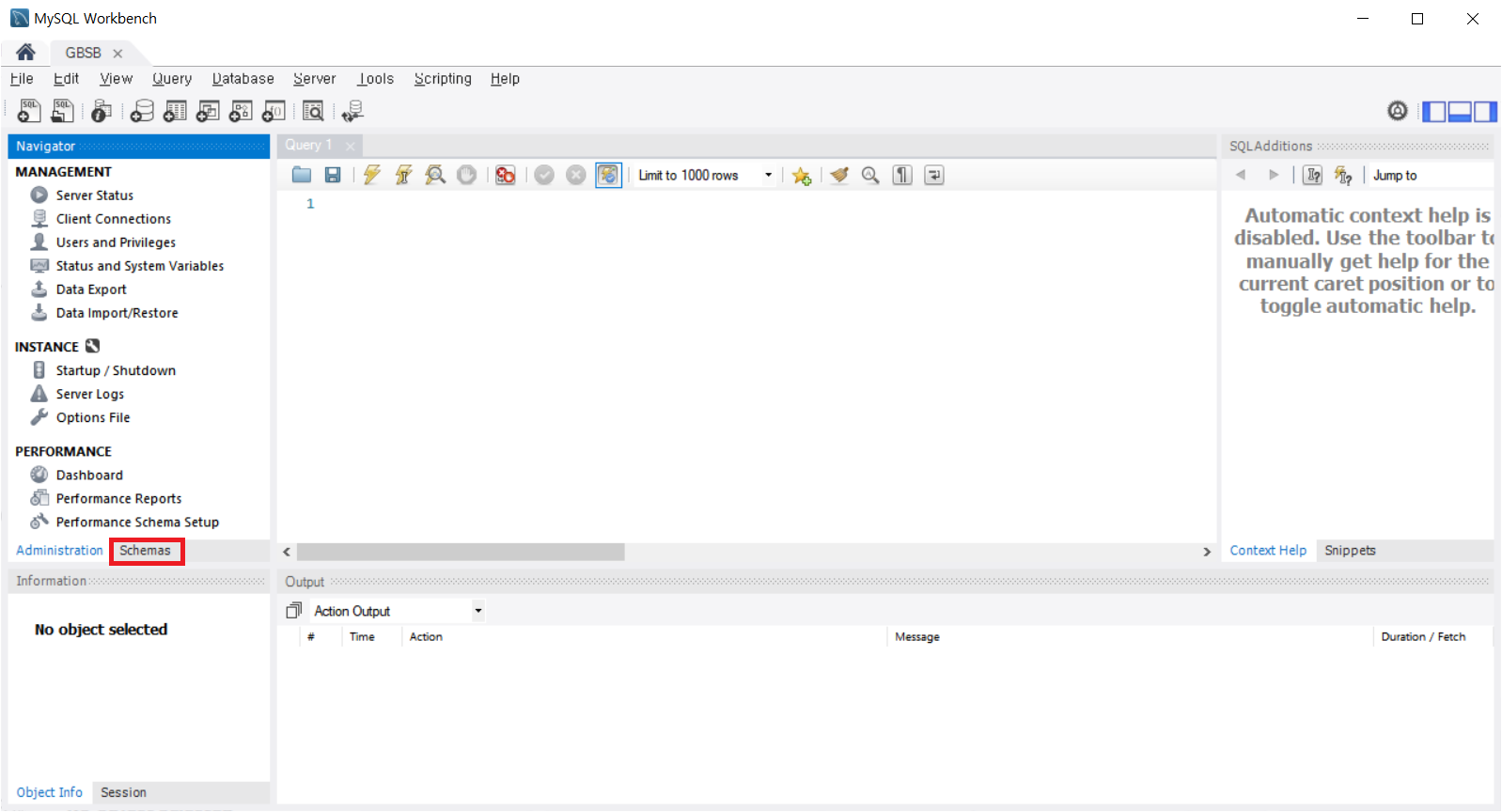Screen dimensions: 1502x812
Task: Open SQL script file toolbar icon
Action: (62, 111)
